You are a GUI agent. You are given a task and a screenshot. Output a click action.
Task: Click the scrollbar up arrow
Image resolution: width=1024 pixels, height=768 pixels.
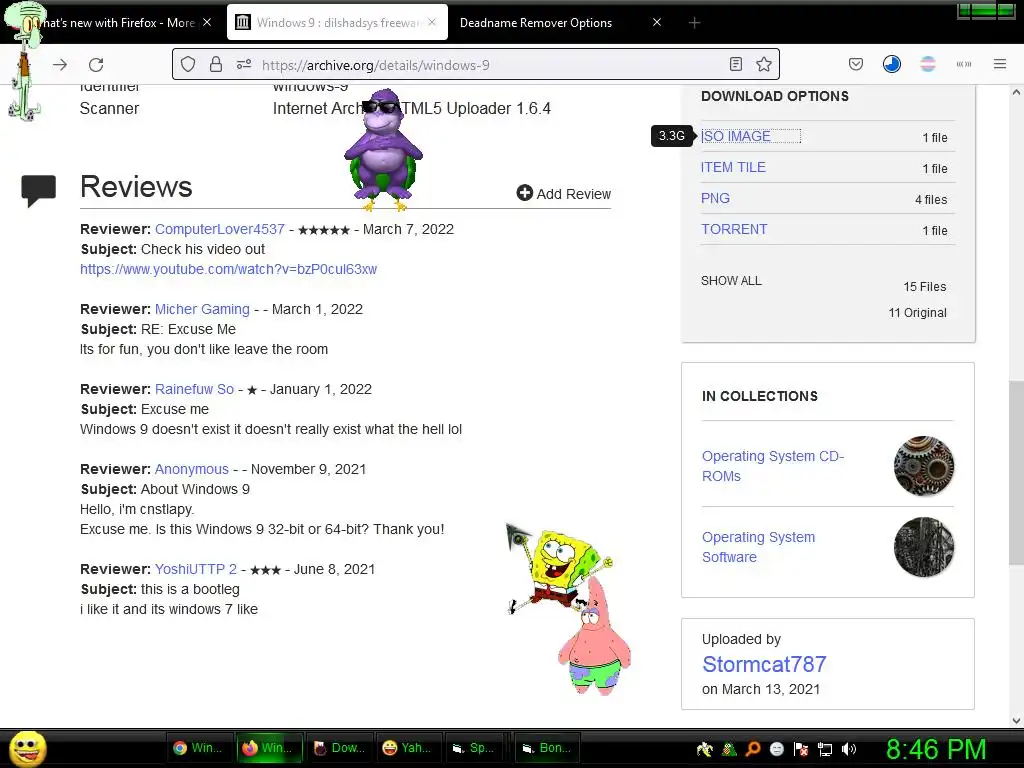coord(1016,93)
